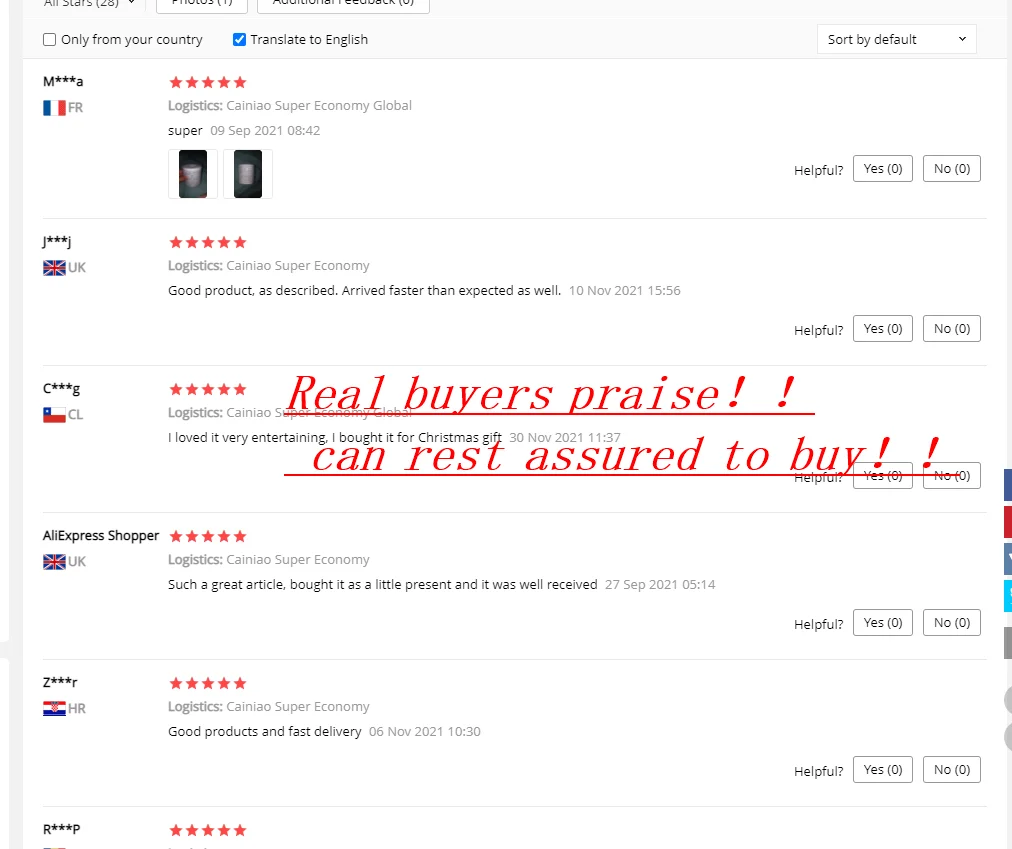The width and height of the screenshot is (1012, 849).
Task: Vote No on Z***r's review
Action: 952,770
